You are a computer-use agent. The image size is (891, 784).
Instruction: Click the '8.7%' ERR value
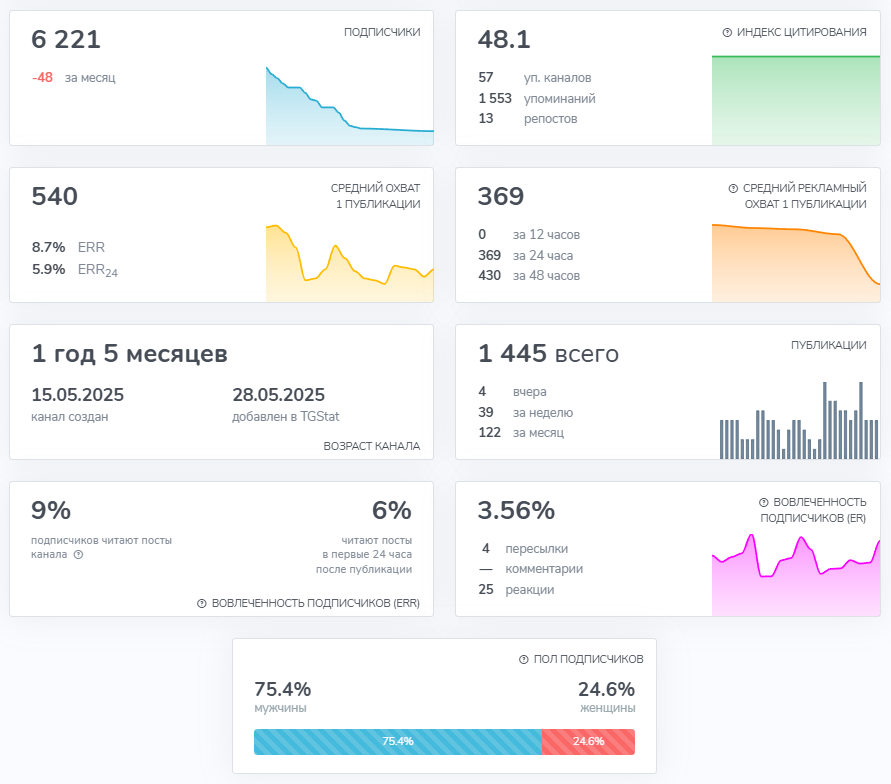point(48,247)
